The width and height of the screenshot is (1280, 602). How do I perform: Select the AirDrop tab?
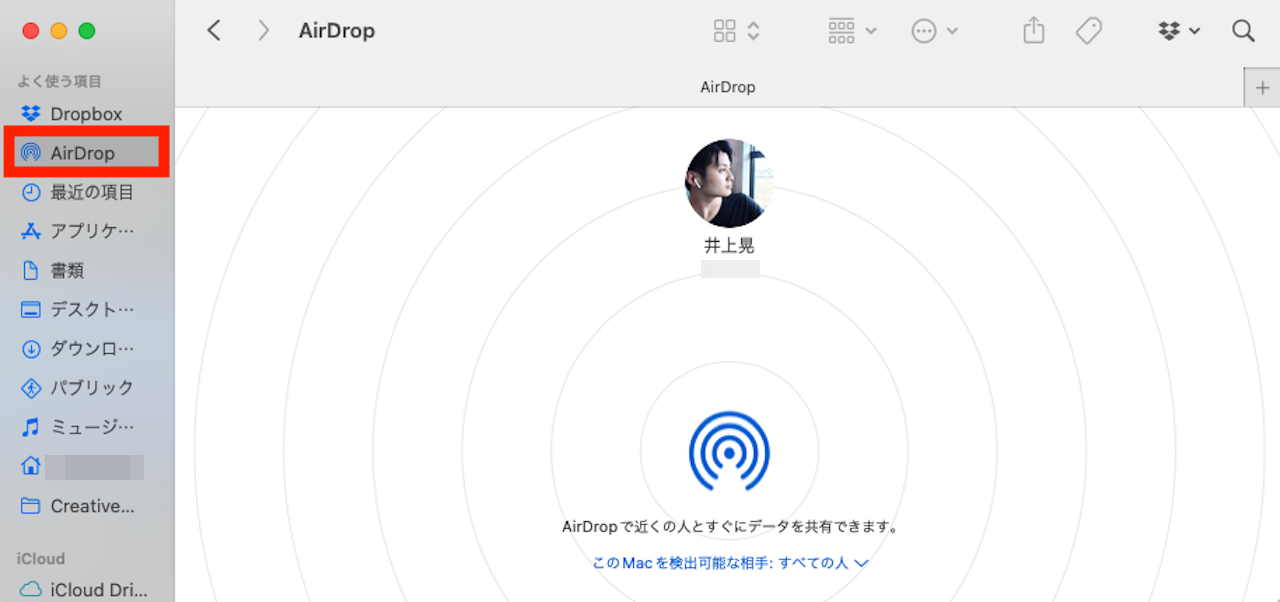coord(727,87)
